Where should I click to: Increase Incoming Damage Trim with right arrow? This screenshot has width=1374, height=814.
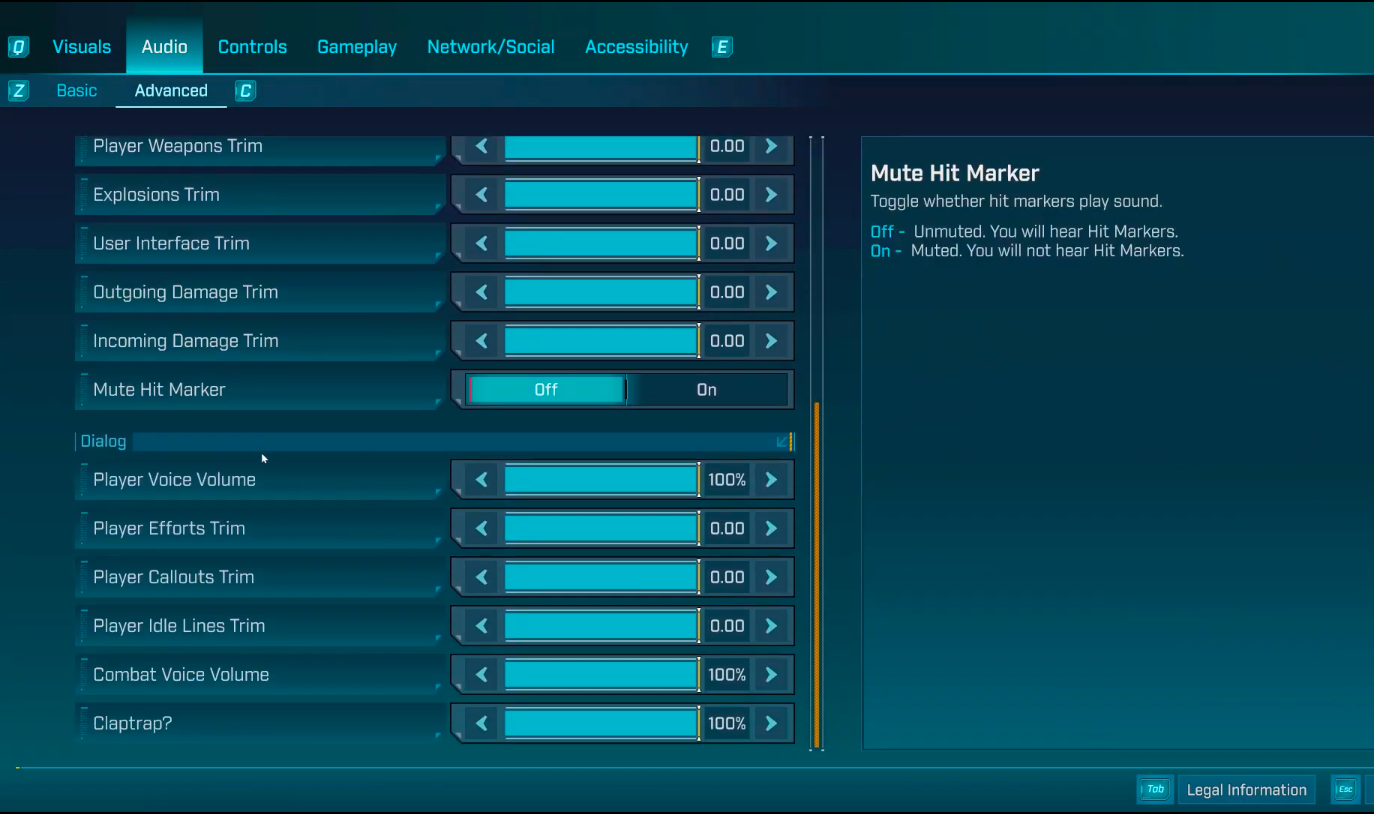tap(771, 341)
